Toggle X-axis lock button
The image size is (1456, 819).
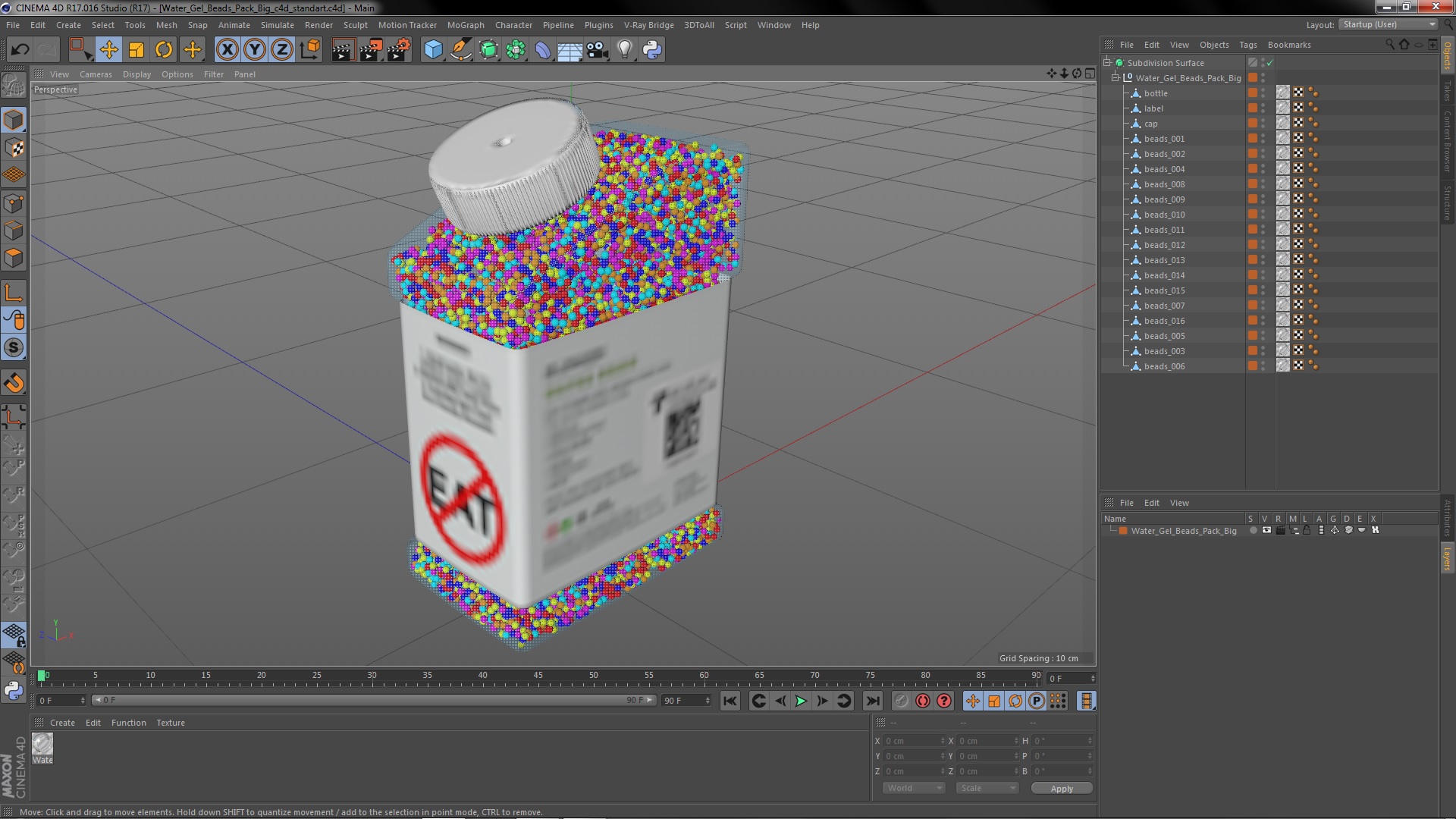(227, 50)
